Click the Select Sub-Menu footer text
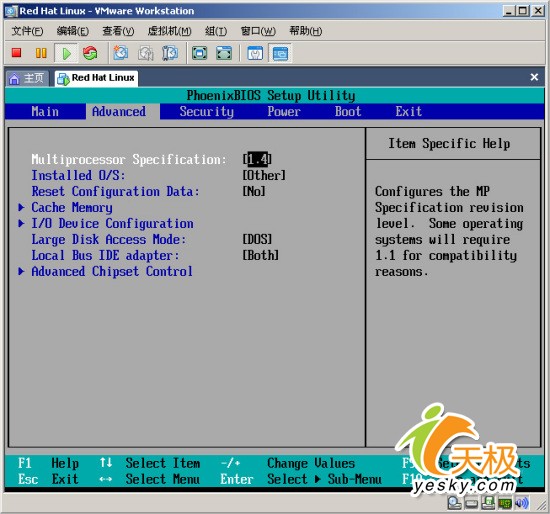550x514 pixels. 324,479
